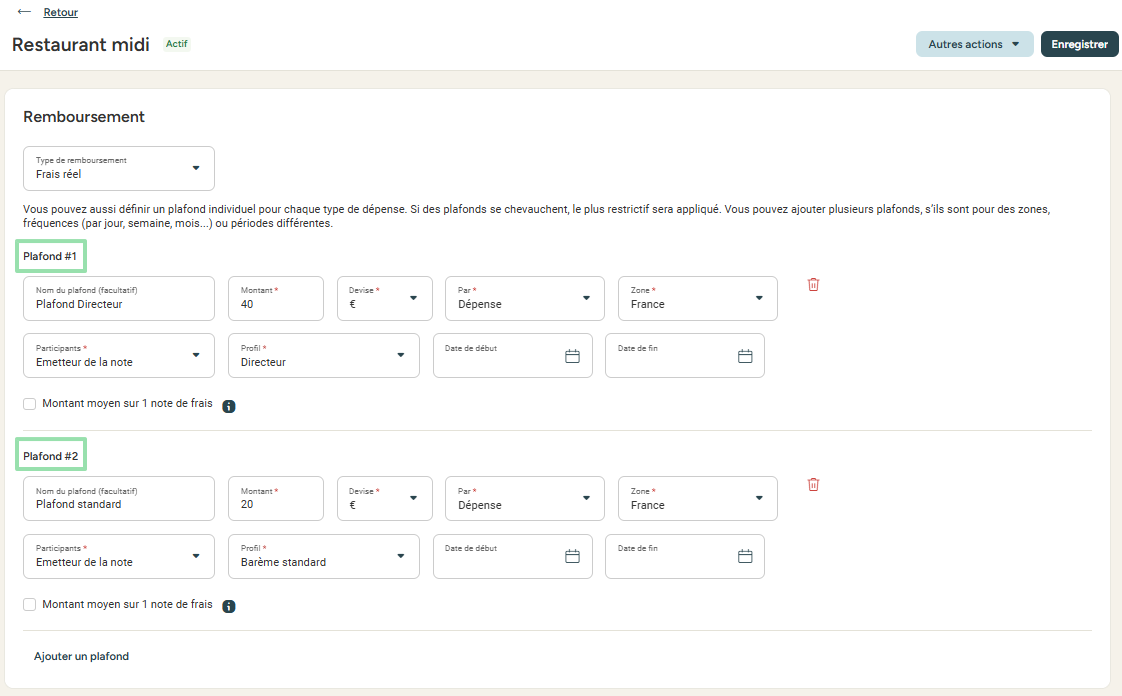Click the Remboursement section heading
Viewport: 1122px width, 696px height.
point(84,117)
